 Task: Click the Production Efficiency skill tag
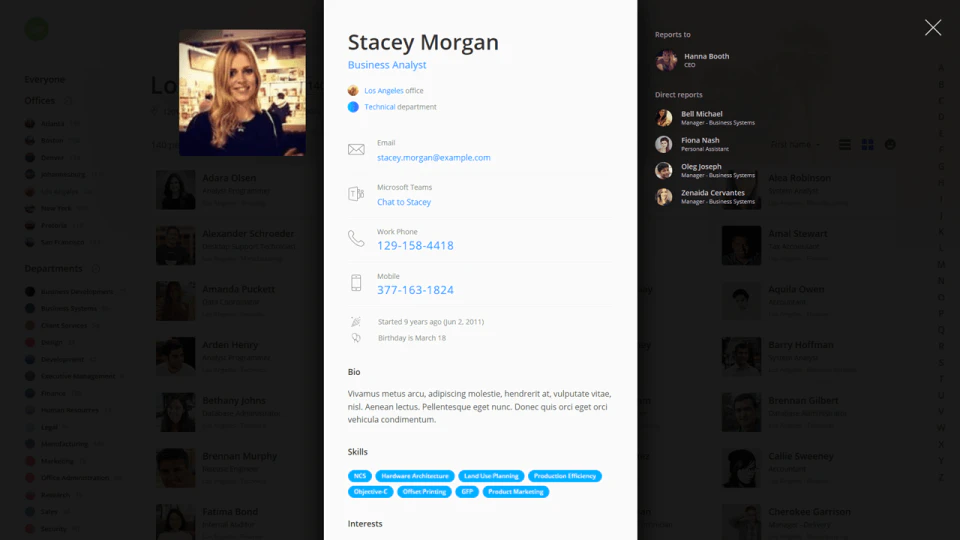coord(564,476)
